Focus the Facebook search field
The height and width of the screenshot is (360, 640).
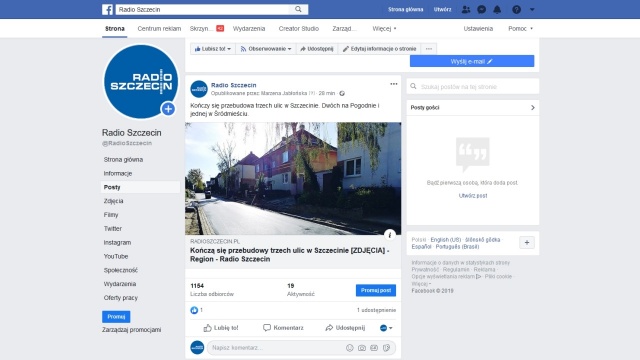(202, 9)
